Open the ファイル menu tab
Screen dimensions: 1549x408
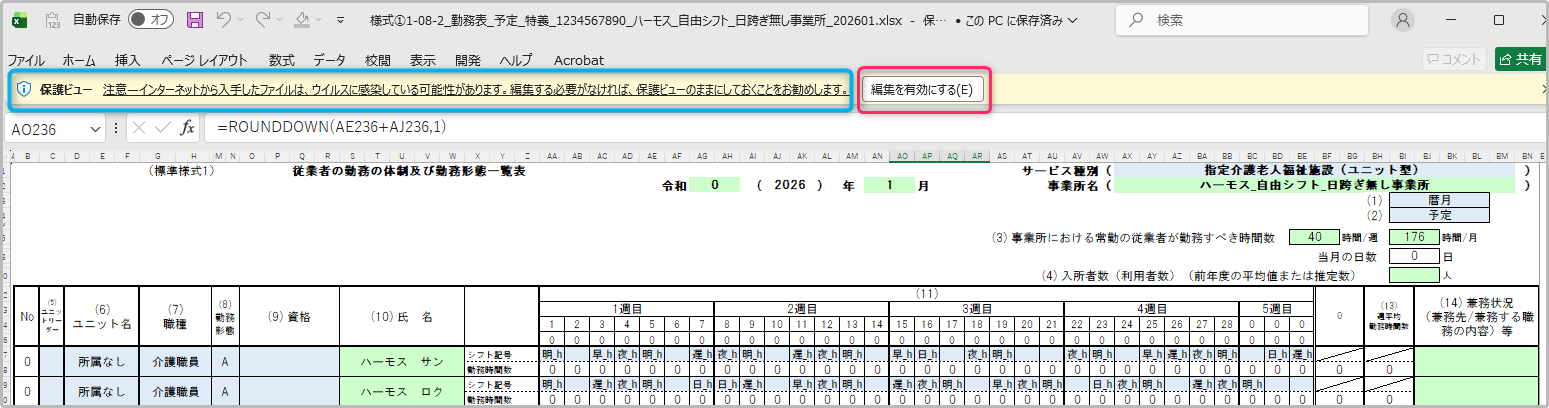[32, 60]
